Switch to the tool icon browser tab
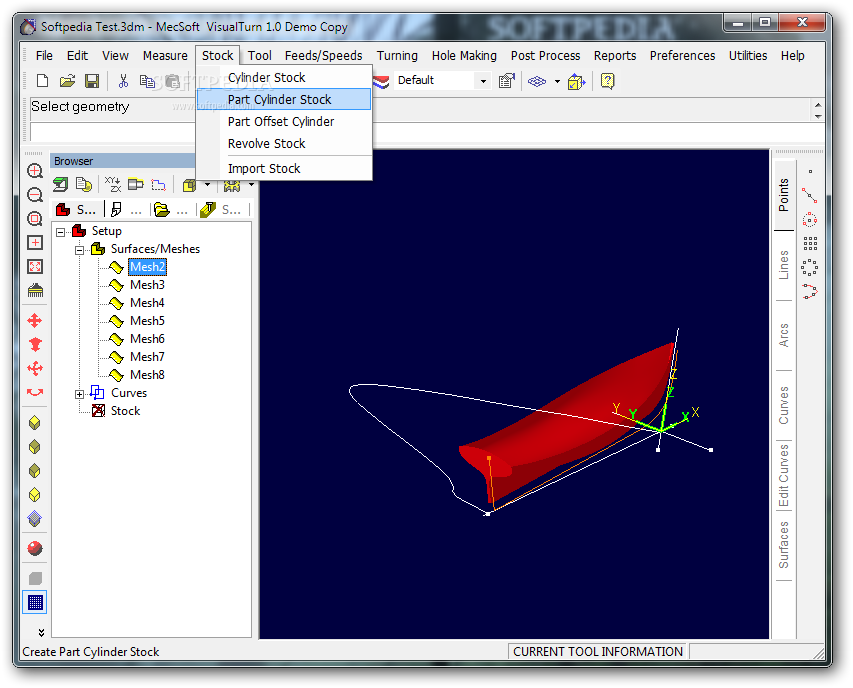853x688 pixels. point(126,209)
